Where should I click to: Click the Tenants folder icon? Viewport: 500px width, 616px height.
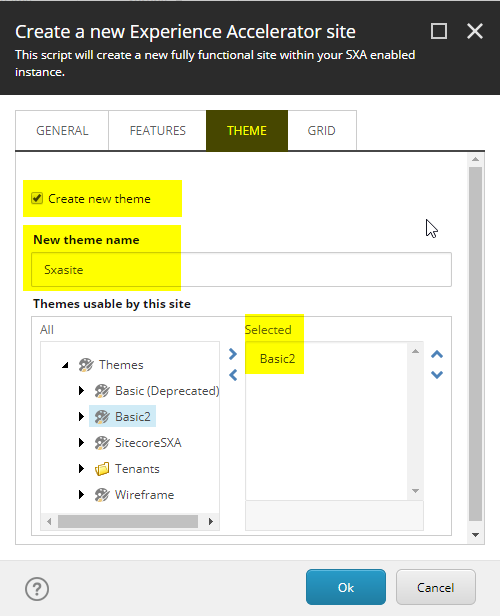(x=102, y=469)
